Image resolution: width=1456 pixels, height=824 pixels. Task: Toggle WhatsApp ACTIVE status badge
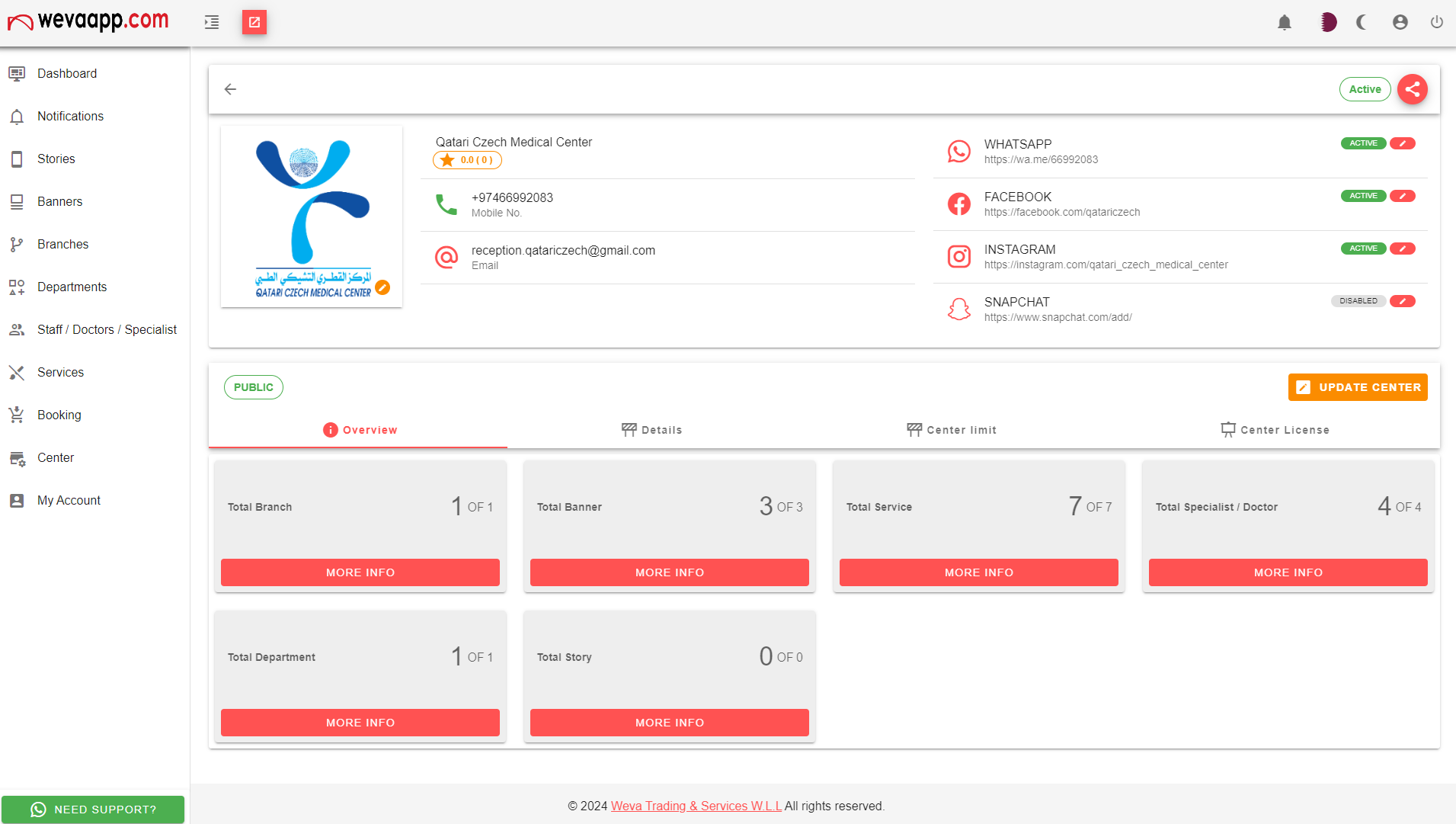pyautogui.click(x=1364, y=143)
